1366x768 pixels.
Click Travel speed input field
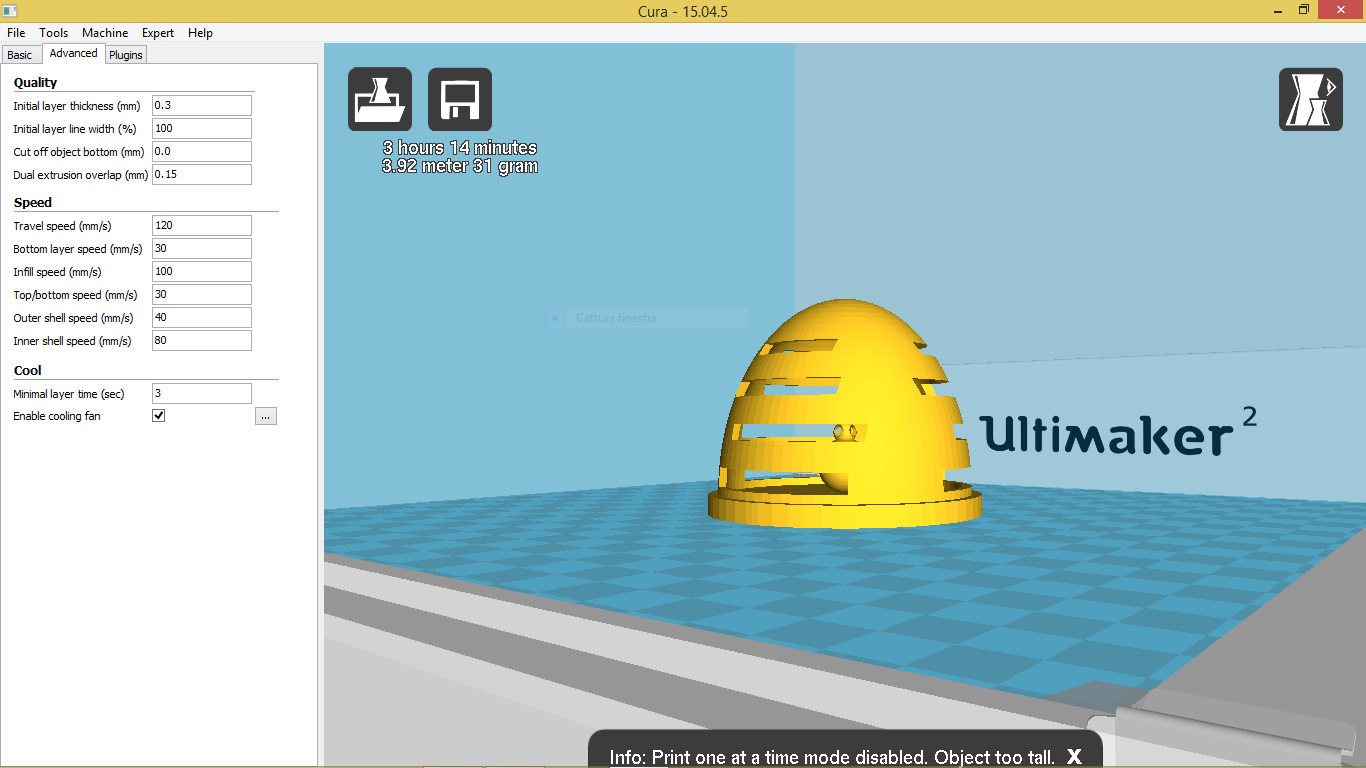click(x=202, y=226)
